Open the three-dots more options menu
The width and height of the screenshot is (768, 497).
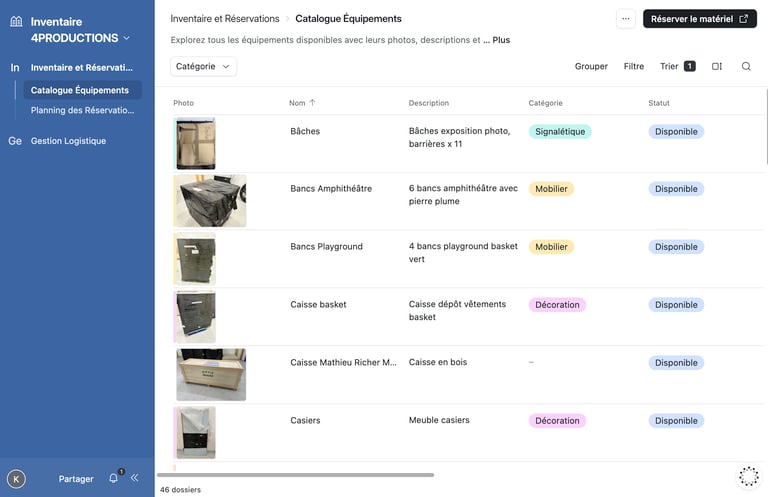[x=625, y=19]
